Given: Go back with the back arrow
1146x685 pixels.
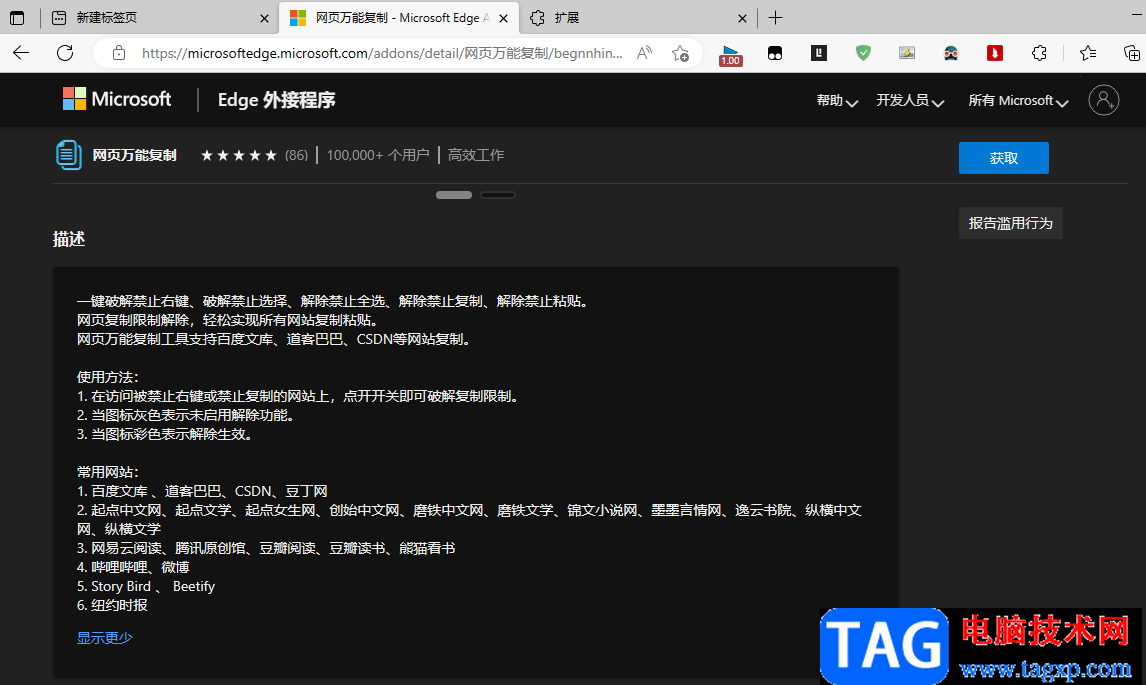Looking at the screenshot, I should (x=21, y=53).
